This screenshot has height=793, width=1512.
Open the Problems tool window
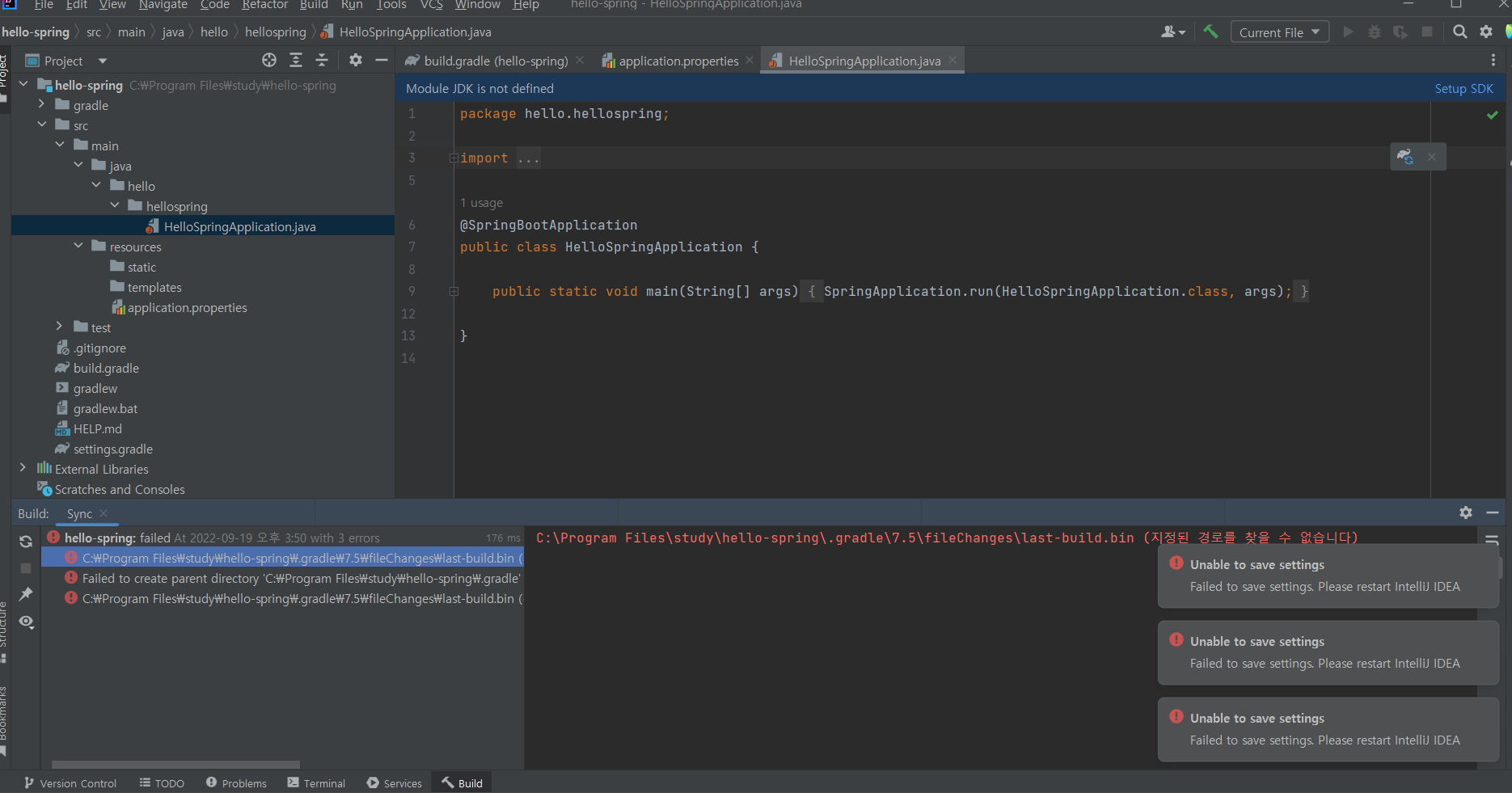pyautogui.click(x=236, y=782)
